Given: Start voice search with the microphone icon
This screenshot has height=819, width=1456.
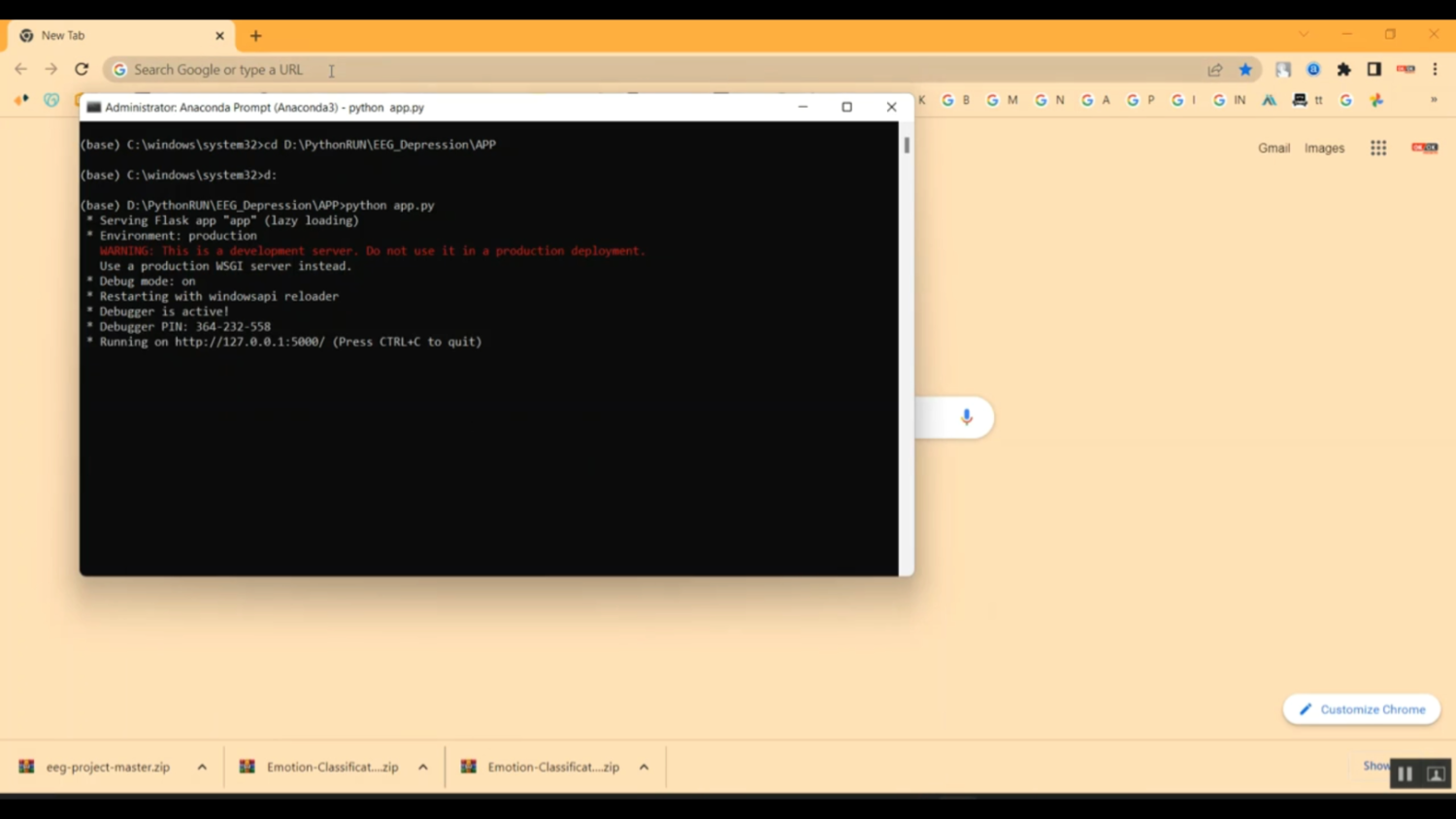Looking at the screenshot, I should pyautogui.click(x=966, y=416).
